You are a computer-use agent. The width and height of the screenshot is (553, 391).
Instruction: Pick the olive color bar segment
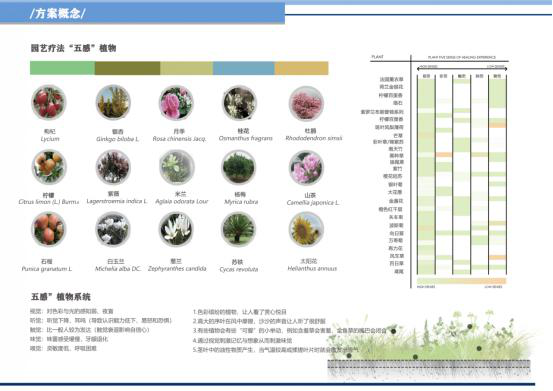point(127,68)
